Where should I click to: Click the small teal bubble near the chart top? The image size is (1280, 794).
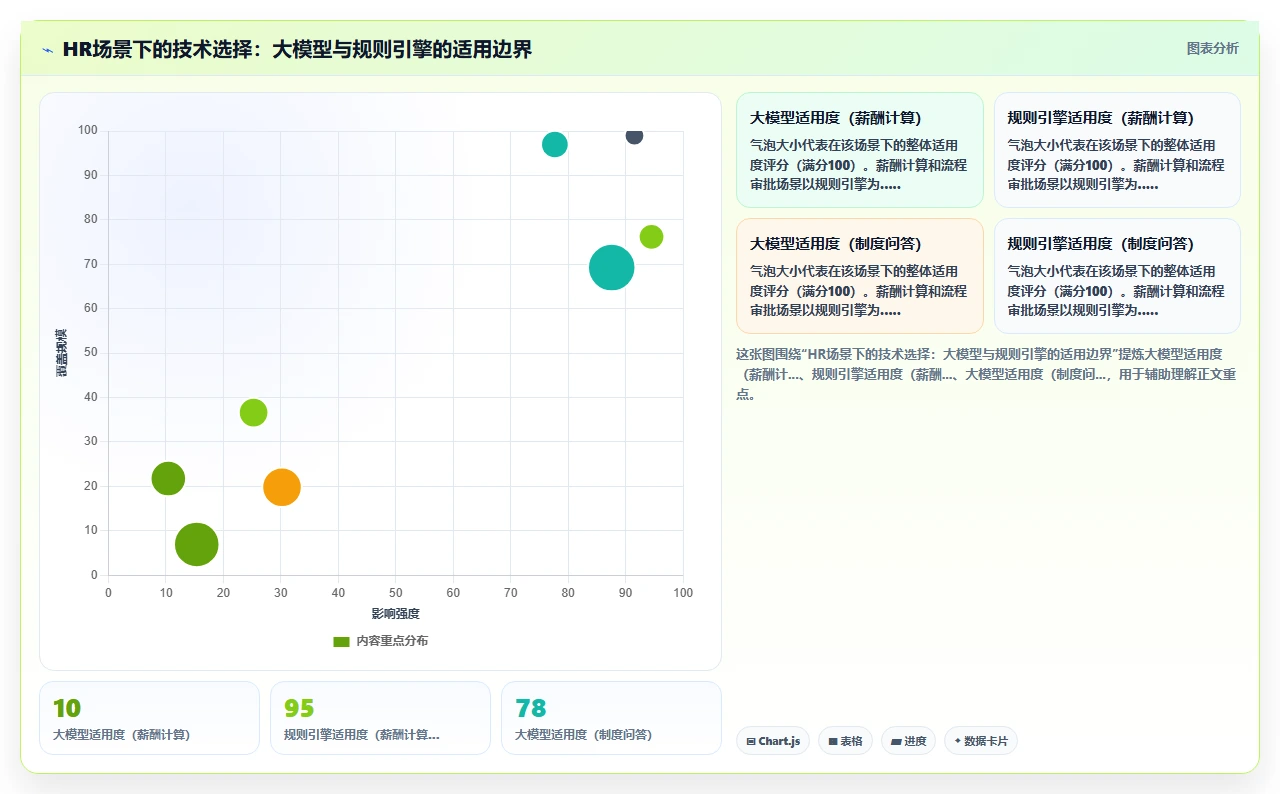[x=555, y=144]
